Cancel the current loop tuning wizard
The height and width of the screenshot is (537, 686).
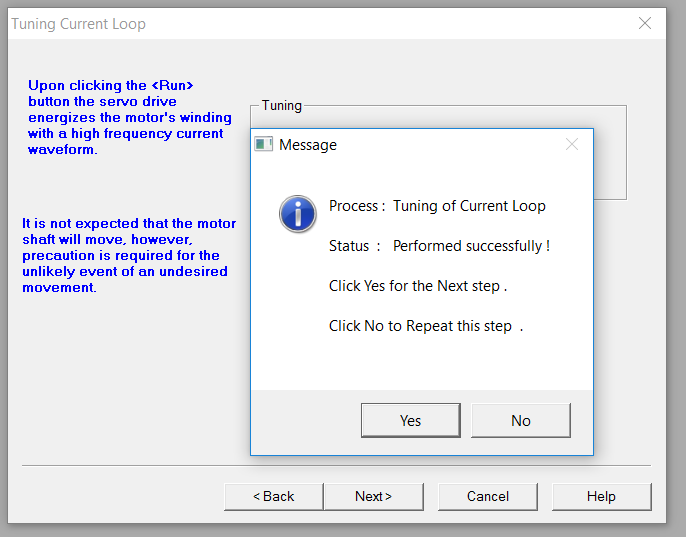[488, 496]
